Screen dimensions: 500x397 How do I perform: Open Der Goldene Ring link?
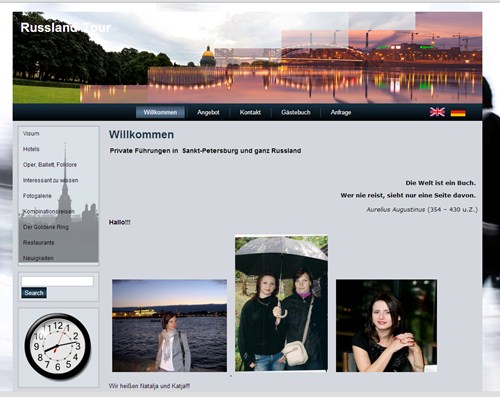pyautogui.click(x=46, y=227)
